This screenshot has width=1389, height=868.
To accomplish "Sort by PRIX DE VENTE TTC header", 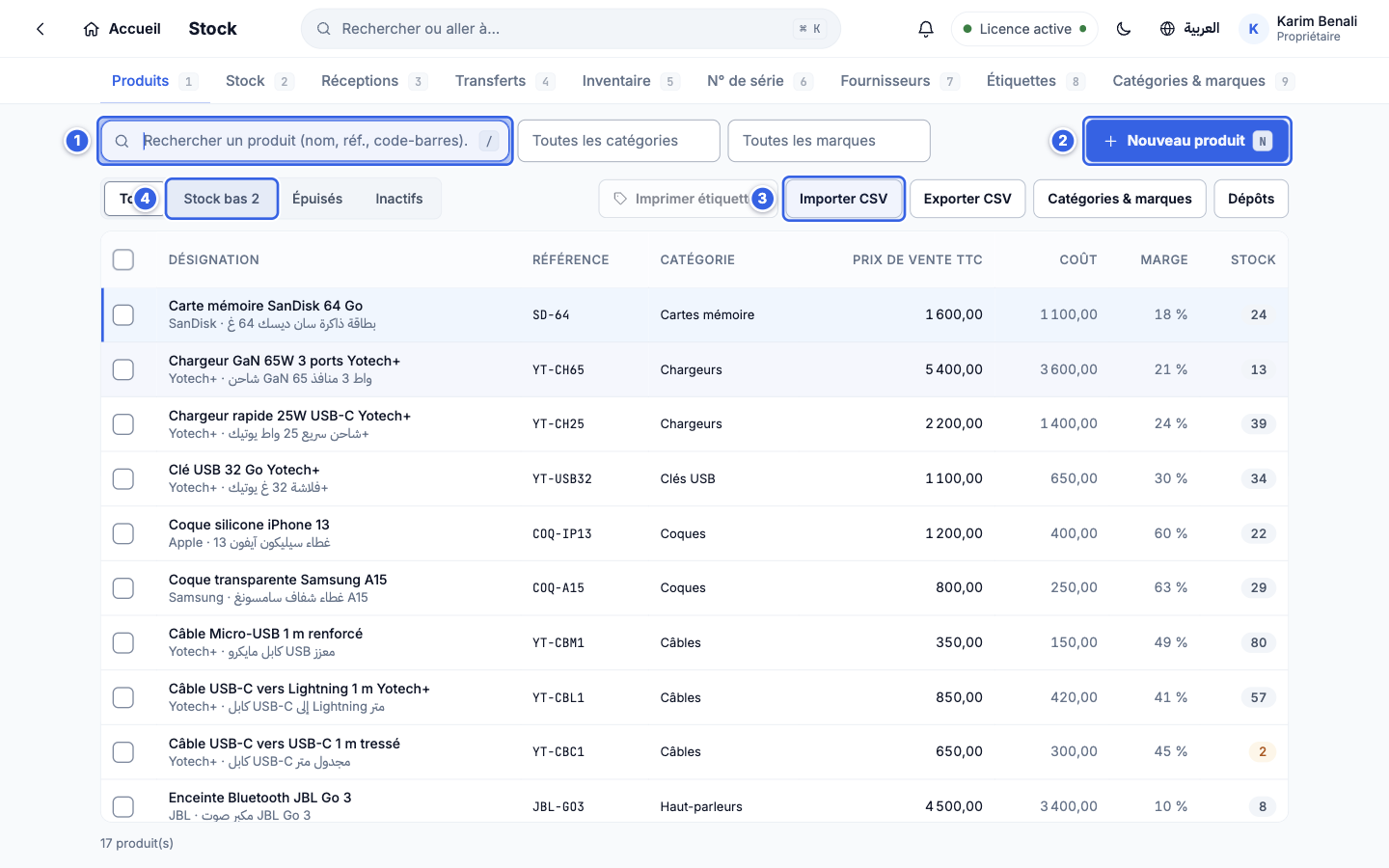I will click(x=917, y=259).
